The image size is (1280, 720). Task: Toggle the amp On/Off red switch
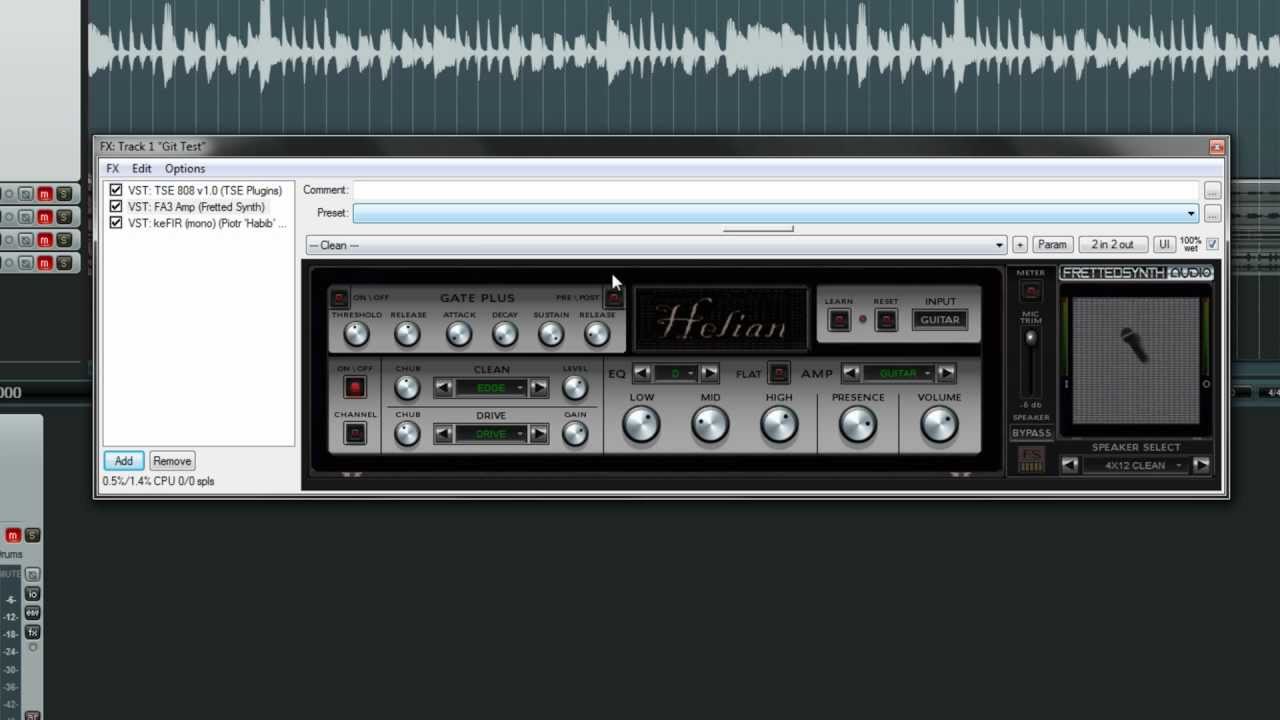(x=355, y=388)
